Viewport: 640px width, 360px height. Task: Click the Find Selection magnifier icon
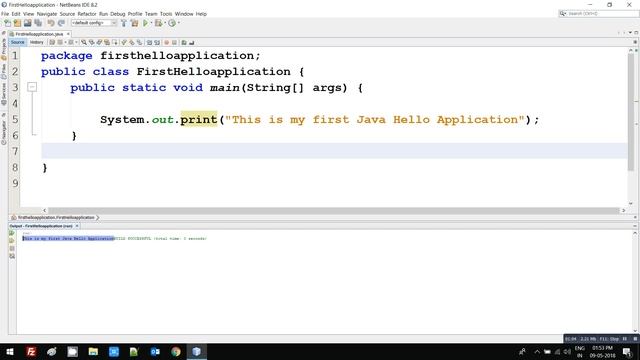(x=84, y=42)
